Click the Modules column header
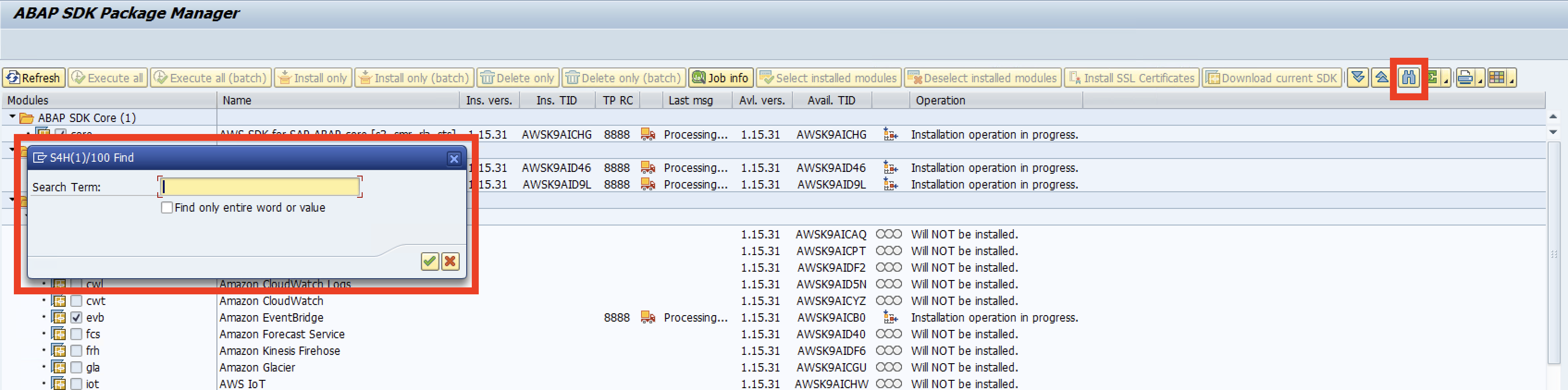This screenshot has height=390, width=1568. 110,100
